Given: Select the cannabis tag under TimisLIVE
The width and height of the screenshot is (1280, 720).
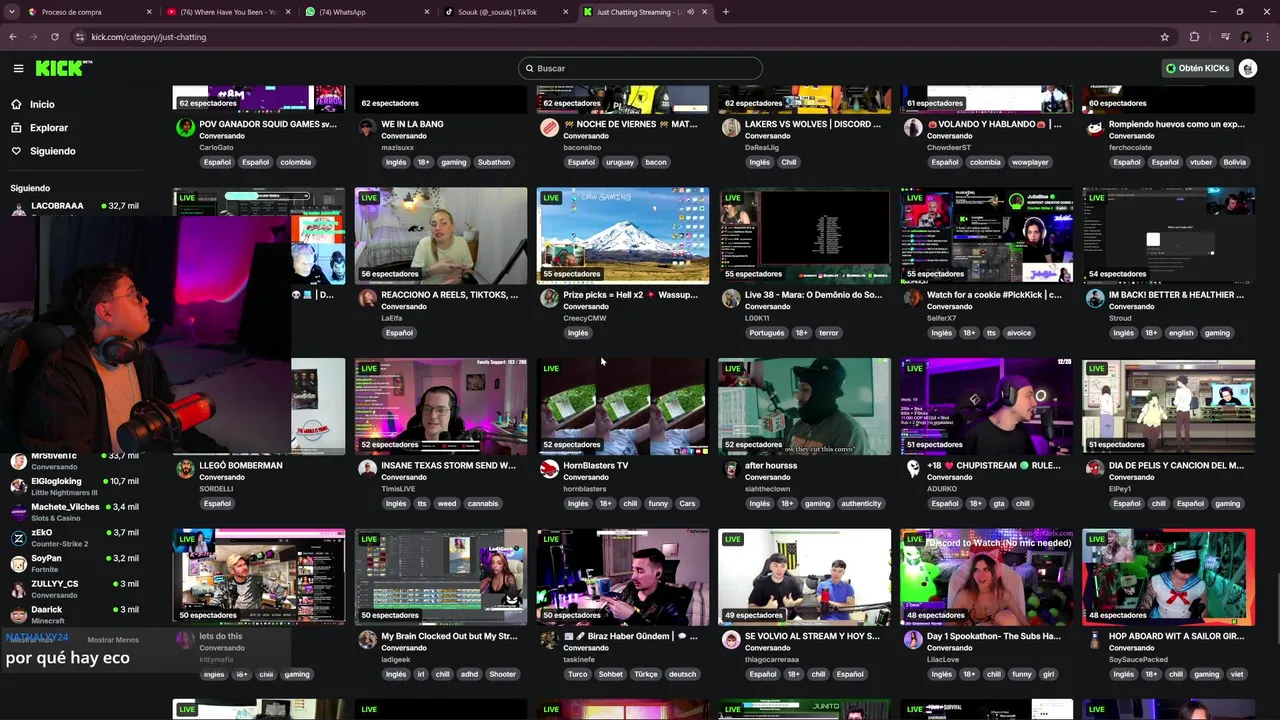Looking at the screenshot, I should pos(483,504).
